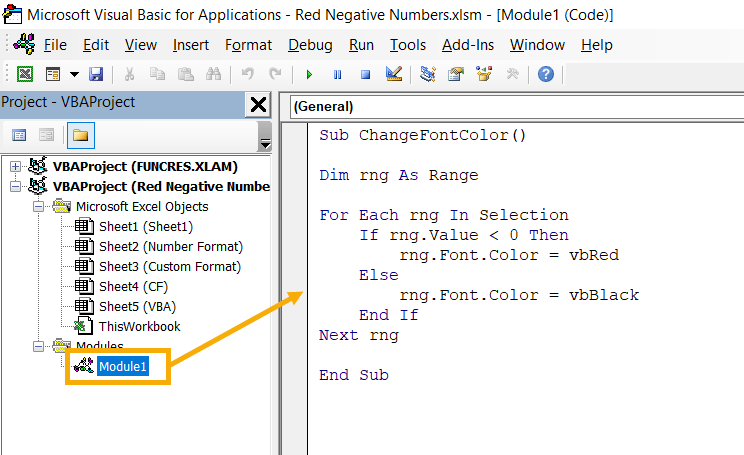
Task: Open the Insert menu
Action: tap(191, 45)
